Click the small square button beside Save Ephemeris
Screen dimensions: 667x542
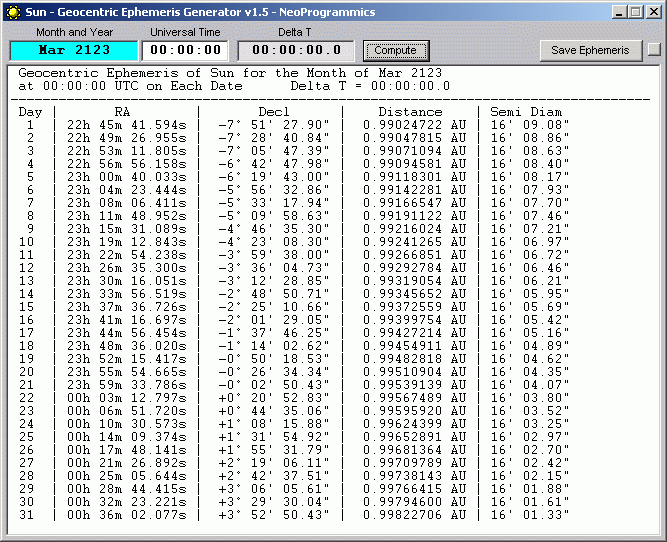coord(653,50)
